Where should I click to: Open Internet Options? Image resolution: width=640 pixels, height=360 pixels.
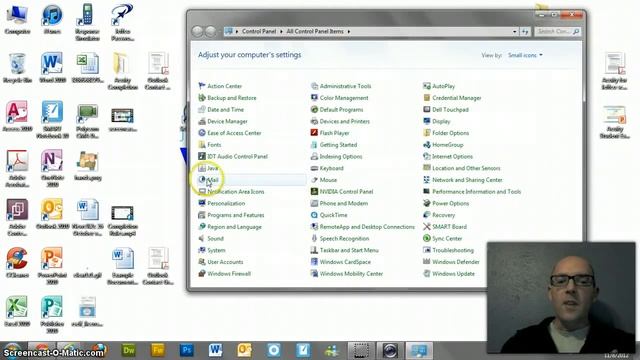[x=452, y=156]
